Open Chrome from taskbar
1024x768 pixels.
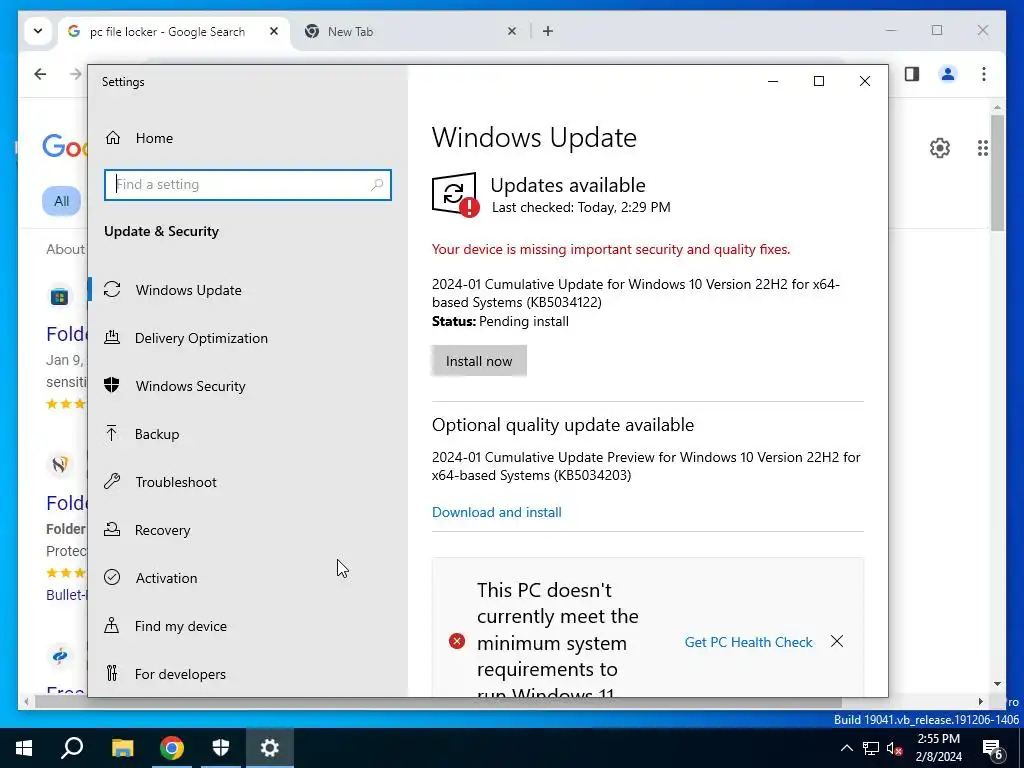click(171, 748)
